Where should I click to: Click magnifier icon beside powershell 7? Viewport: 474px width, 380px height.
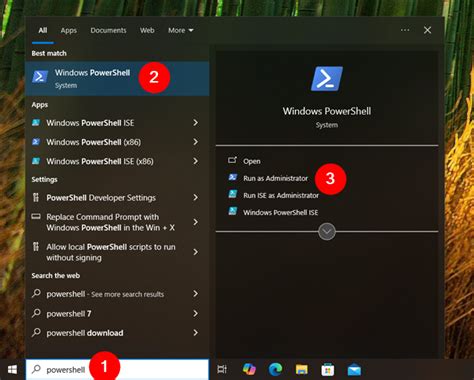pyautogui.click(x=36, y=313)
